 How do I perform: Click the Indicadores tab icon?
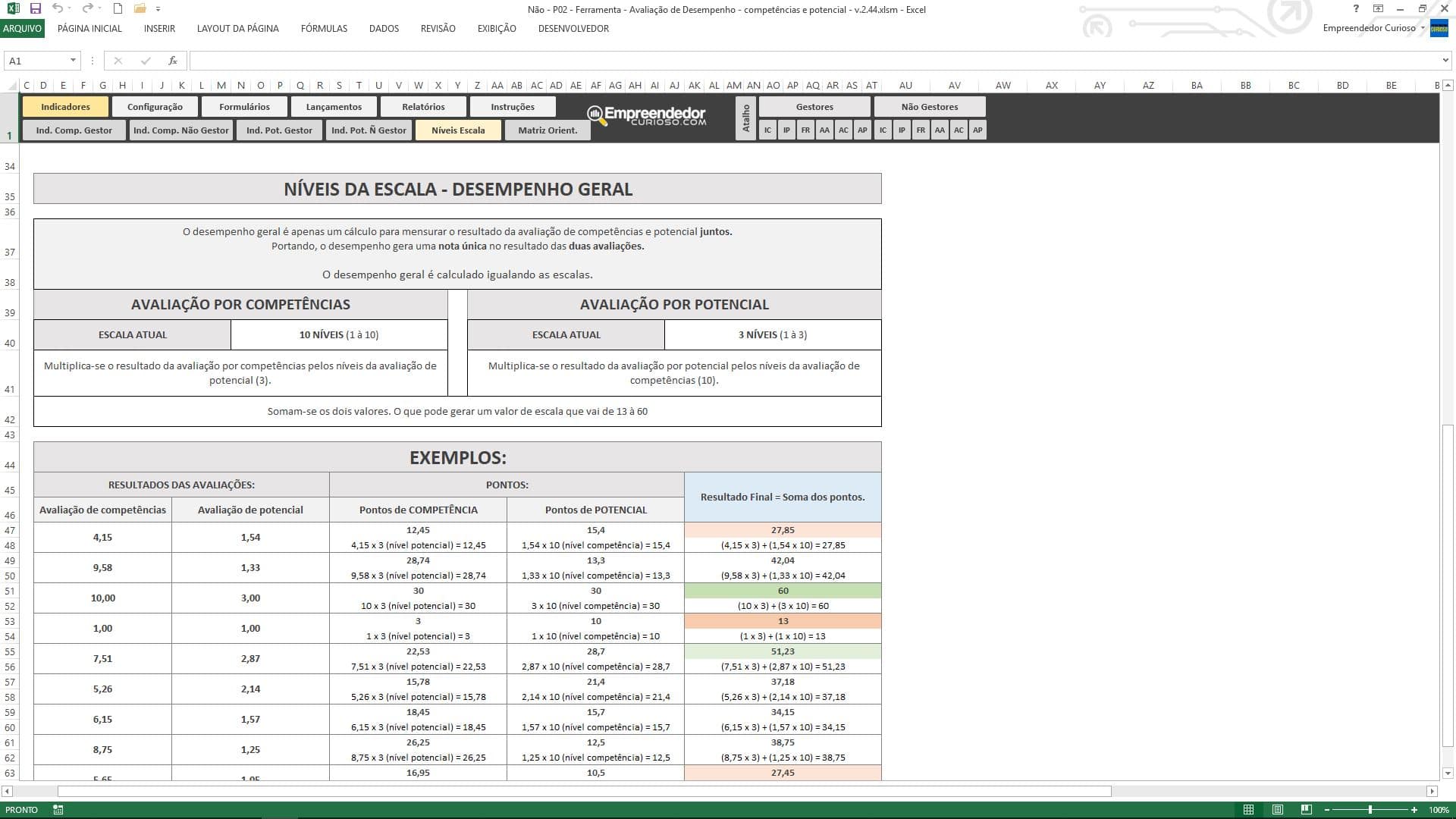pos(65,106)
